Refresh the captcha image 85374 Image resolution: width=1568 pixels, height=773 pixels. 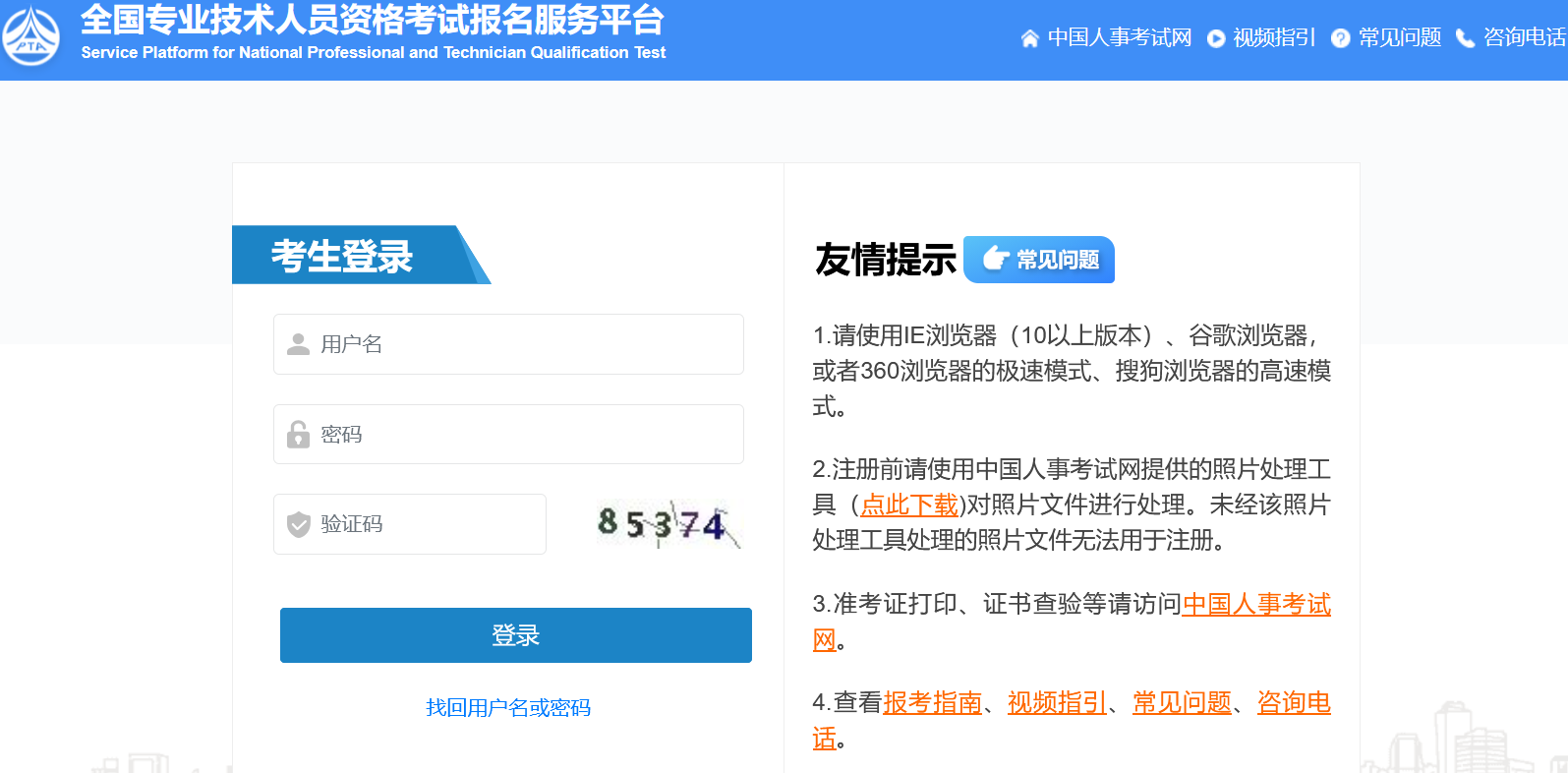[x=668, y=524]
